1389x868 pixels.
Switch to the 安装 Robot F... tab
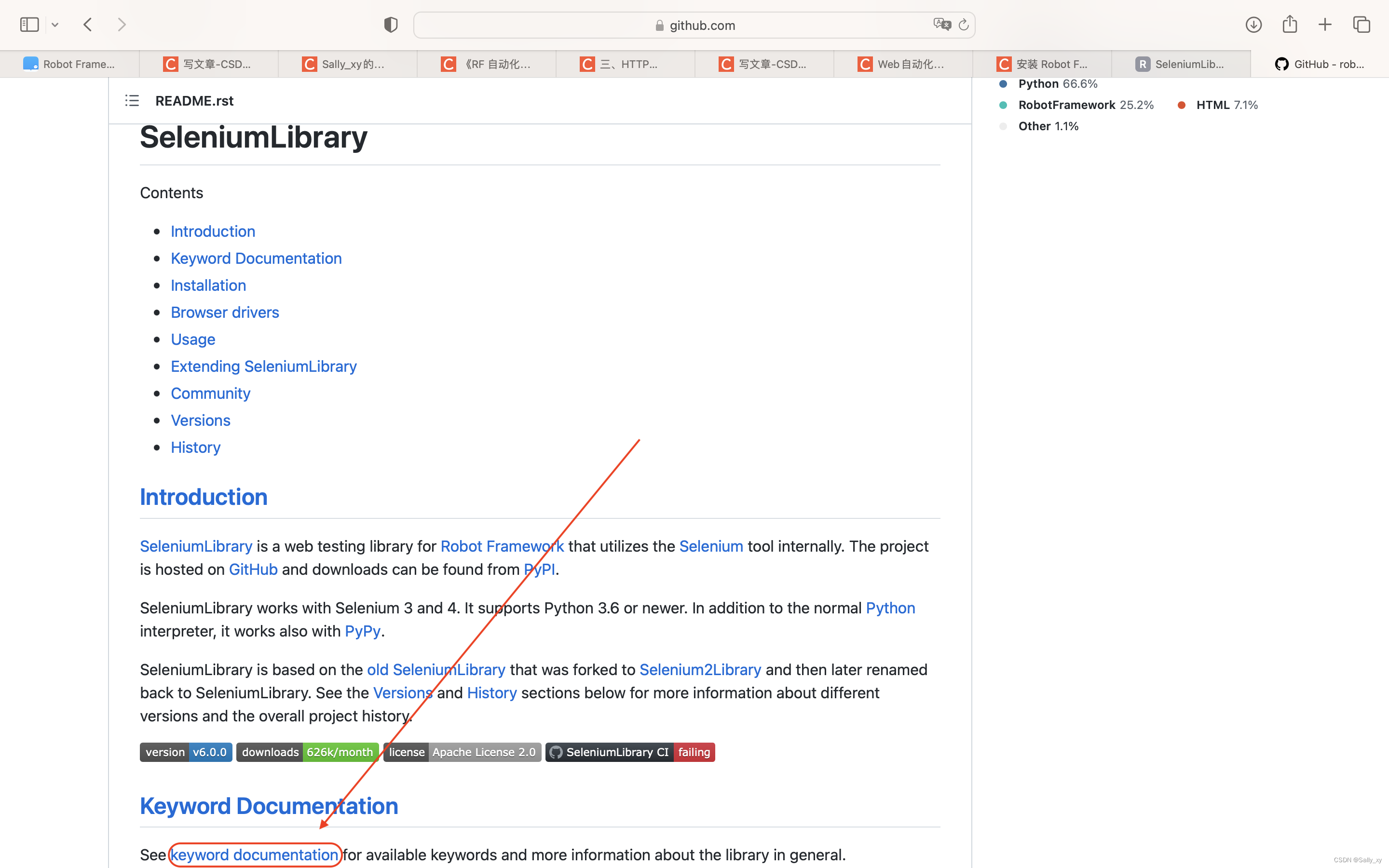pos(1042,64)
